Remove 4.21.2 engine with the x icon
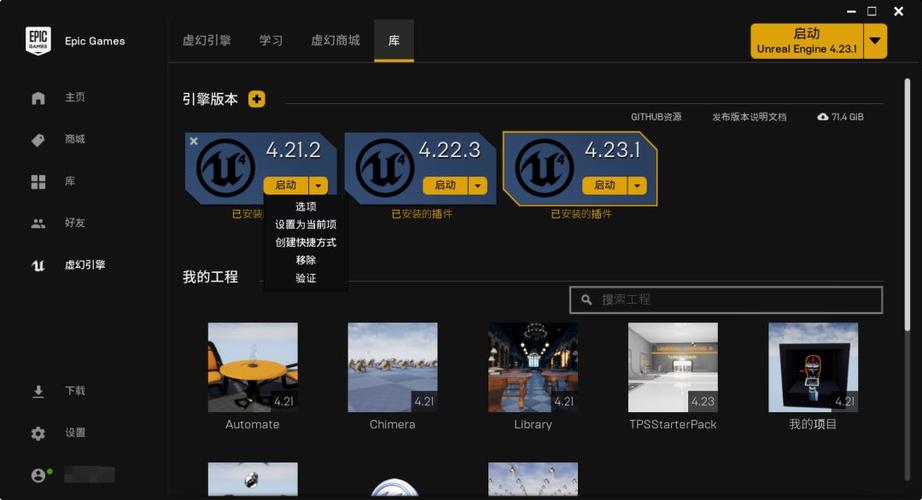922x500 pixels. coord(194,141)
